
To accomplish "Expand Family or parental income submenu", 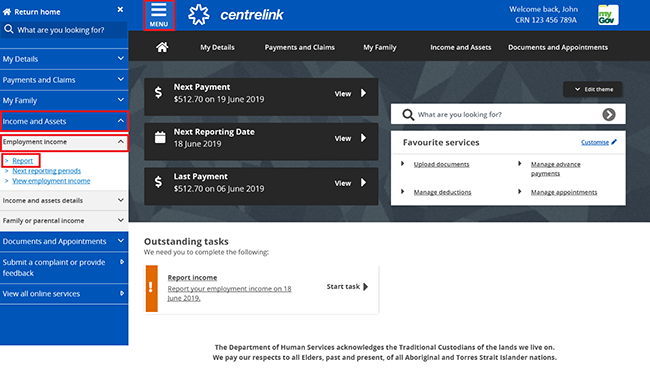I will [64, 221].
